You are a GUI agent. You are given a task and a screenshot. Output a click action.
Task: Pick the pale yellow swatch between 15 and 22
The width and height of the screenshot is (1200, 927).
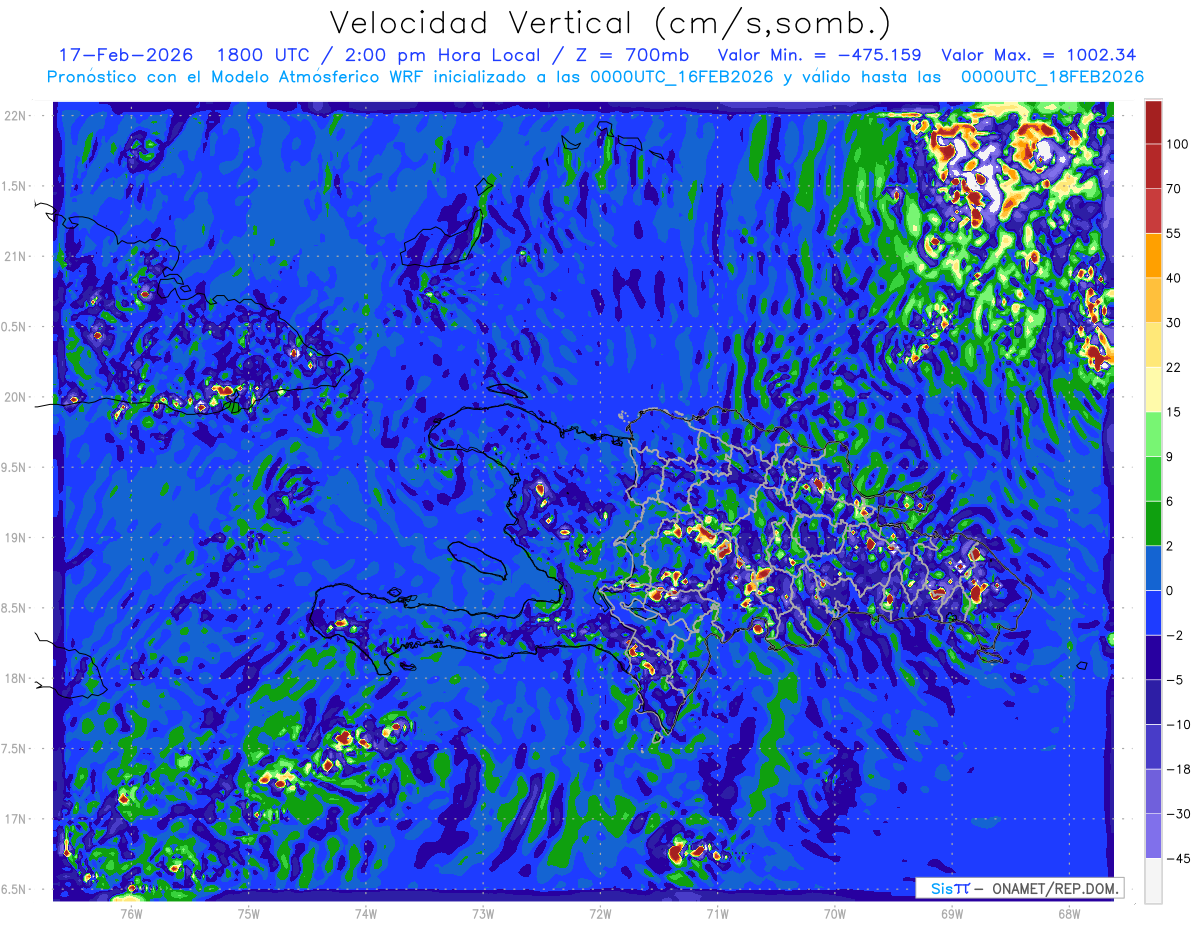tap(1153, 390)
